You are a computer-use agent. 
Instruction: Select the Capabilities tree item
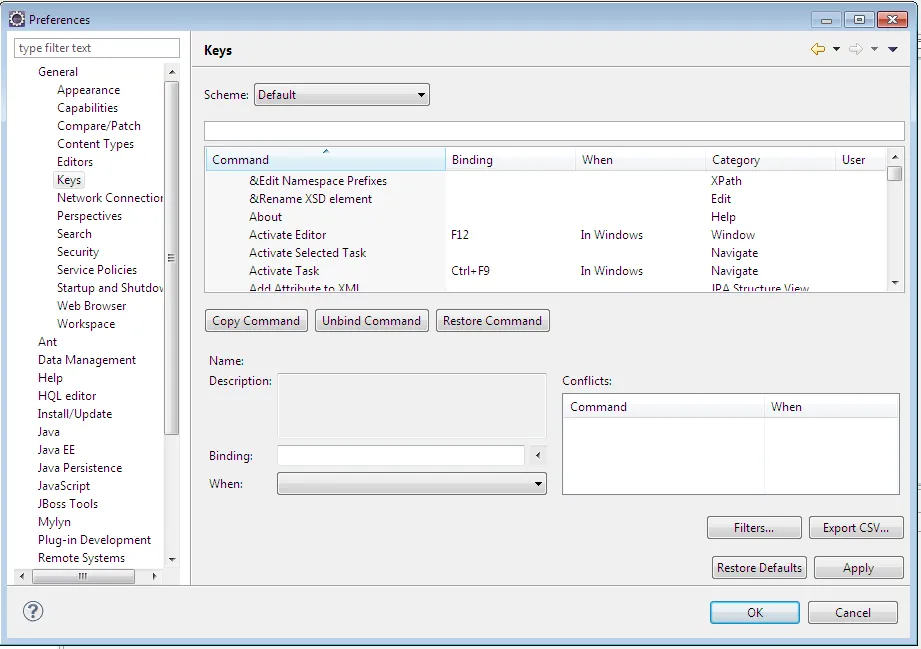coord(88,108)
